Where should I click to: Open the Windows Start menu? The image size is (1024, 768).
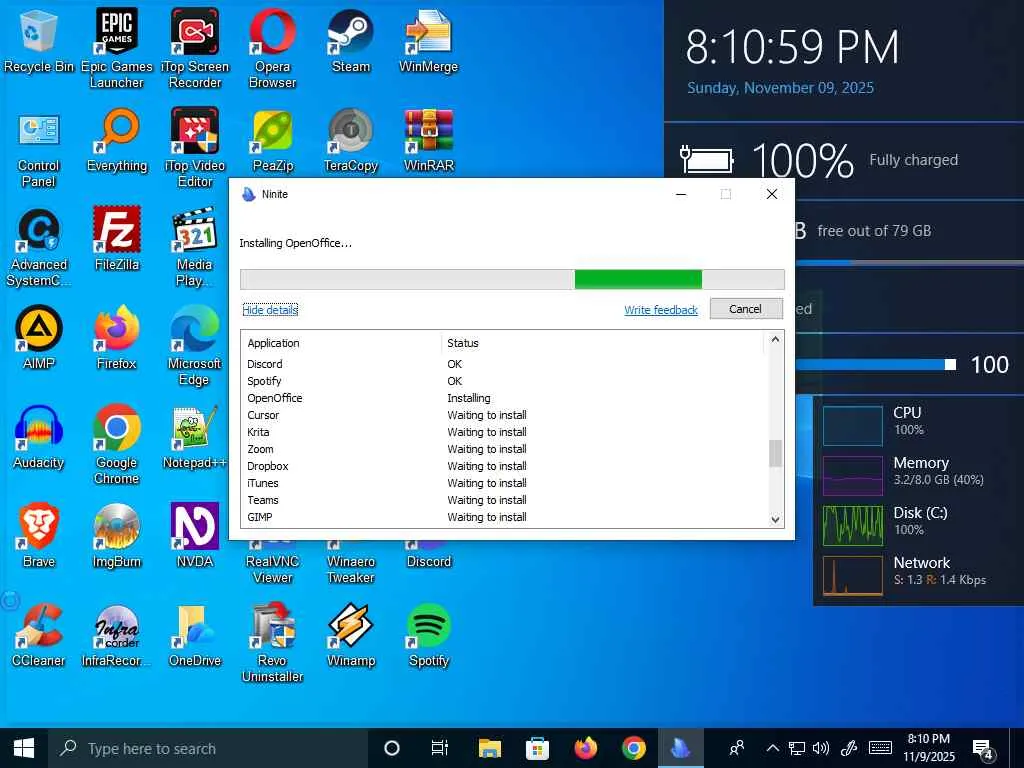tap(24, 748)
